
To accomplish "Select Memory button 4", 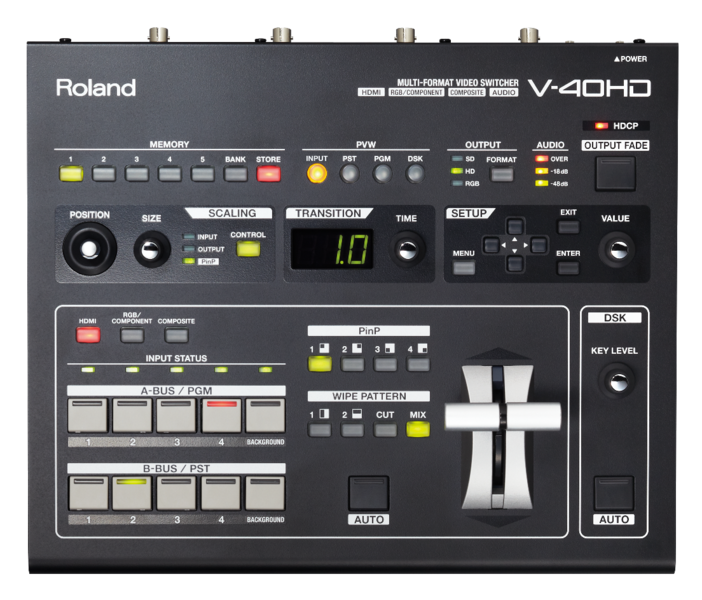I will (x=170, y=173).
